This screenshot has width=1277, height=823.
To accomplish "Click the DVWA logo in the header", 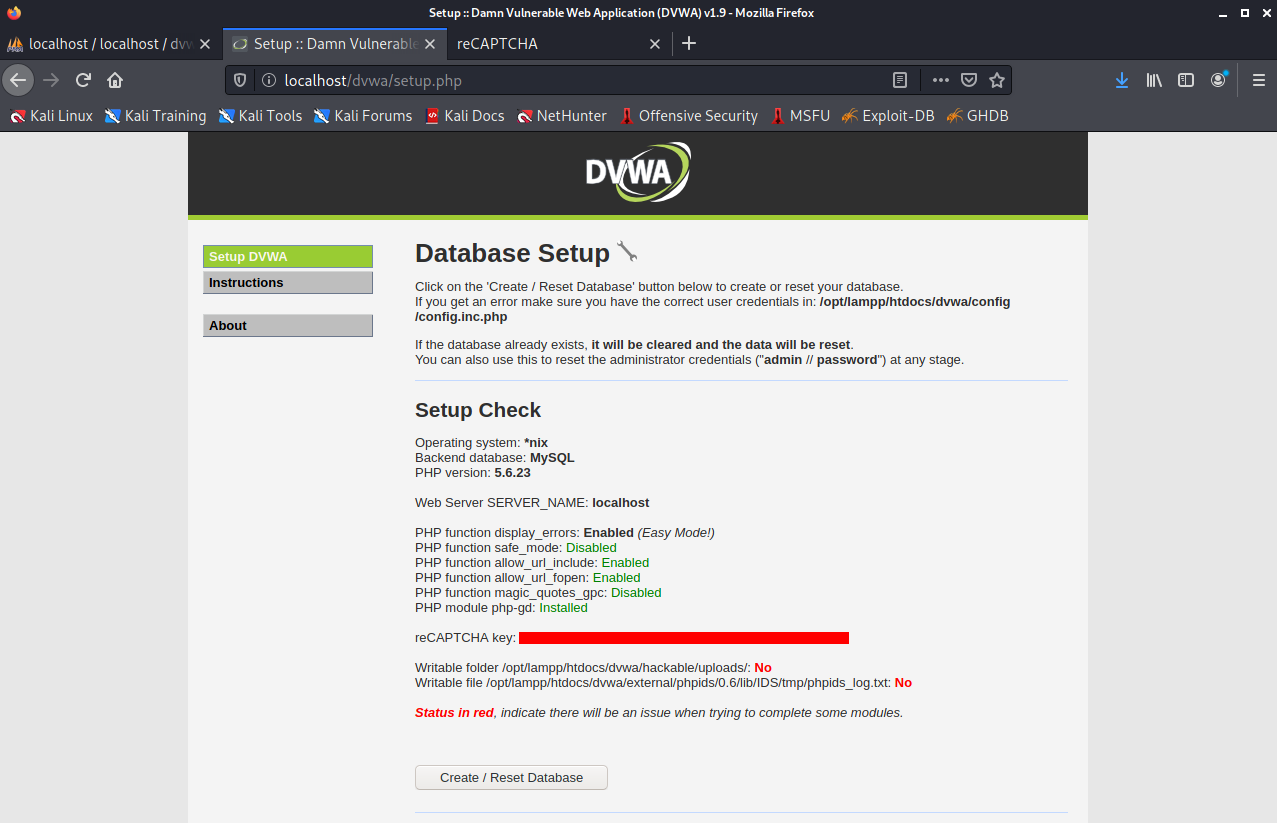I will (638, 172).
